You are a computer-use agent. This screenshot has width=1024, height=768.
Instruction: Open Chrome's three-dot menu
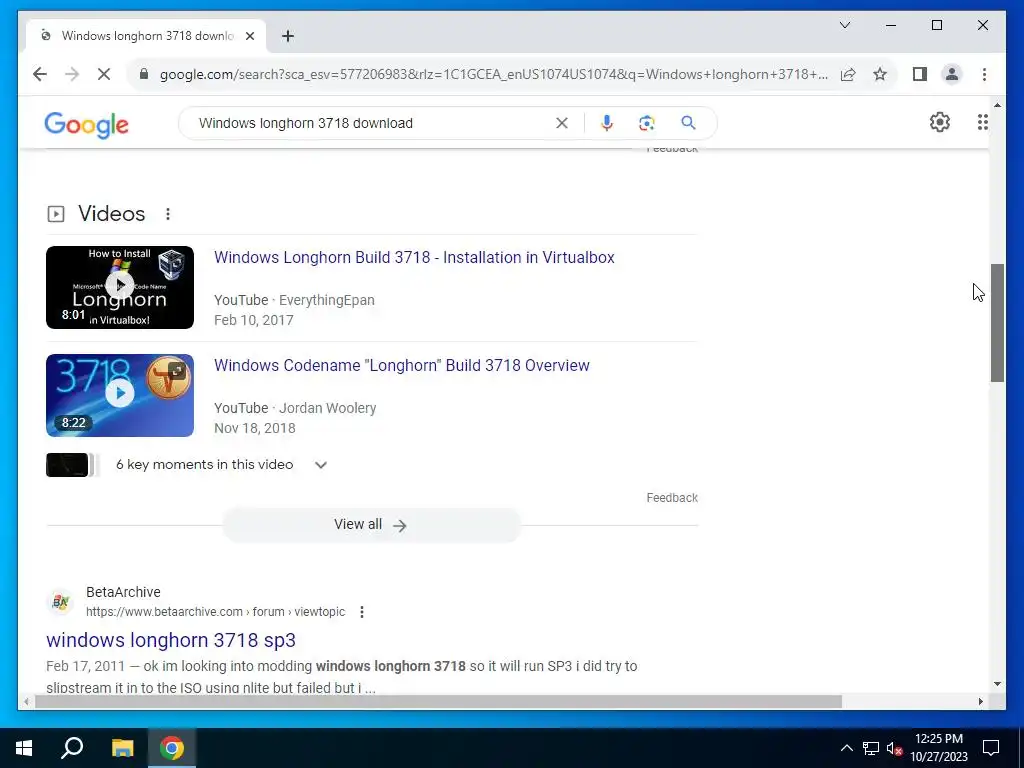pos(984,74)
